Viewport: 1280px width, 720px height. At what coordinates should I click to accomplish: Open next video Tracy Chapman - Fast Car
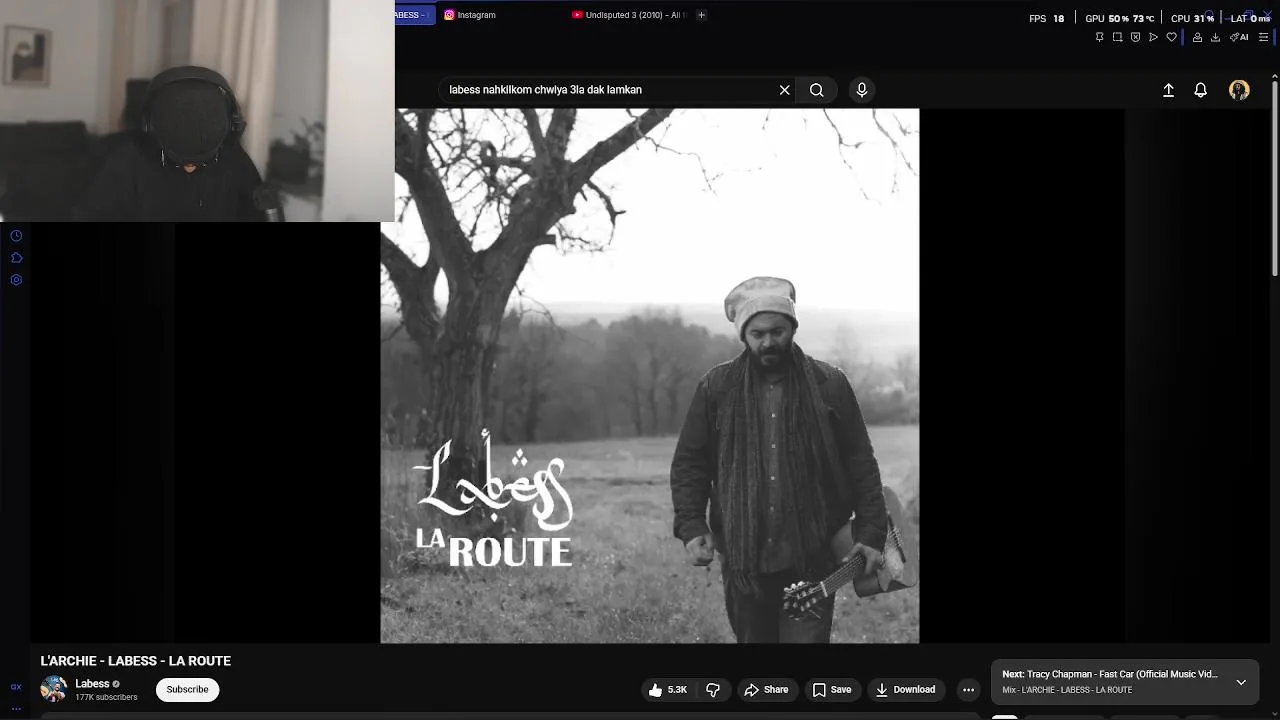[x=1110, y=674]
